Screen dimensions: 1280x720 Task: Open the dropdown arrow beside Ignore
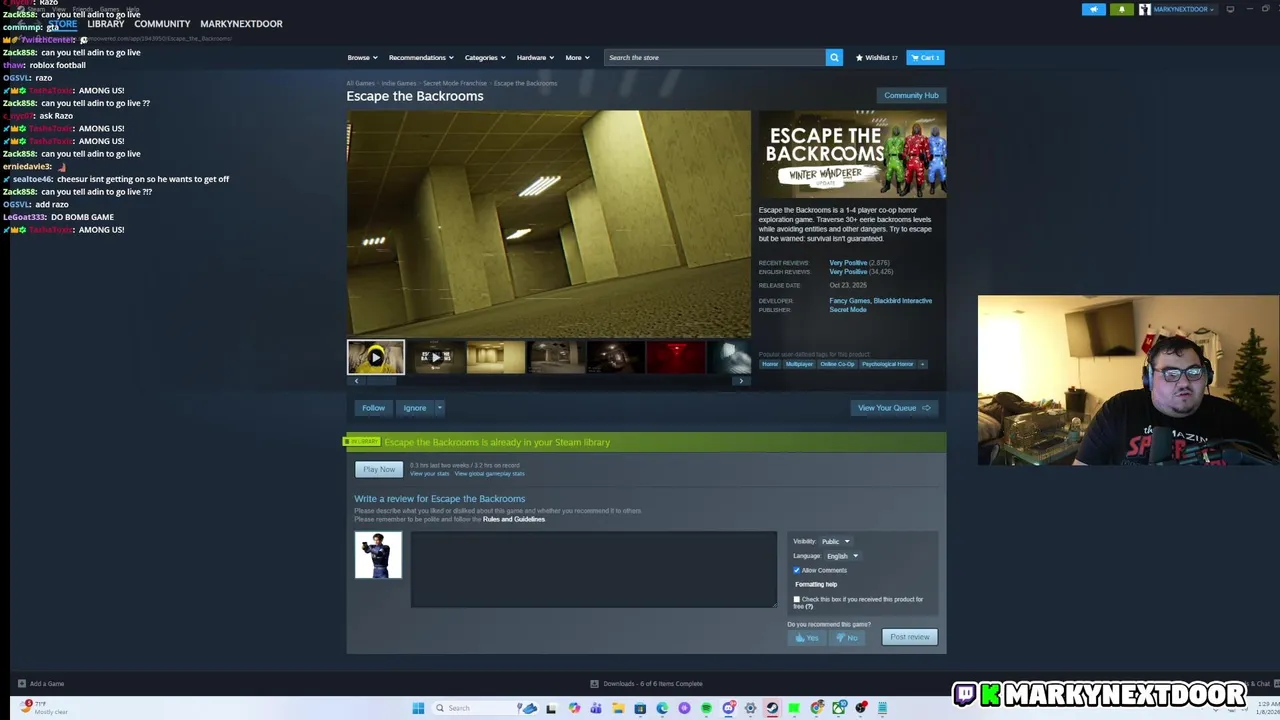pyautogui.click(x=439, y=408)
